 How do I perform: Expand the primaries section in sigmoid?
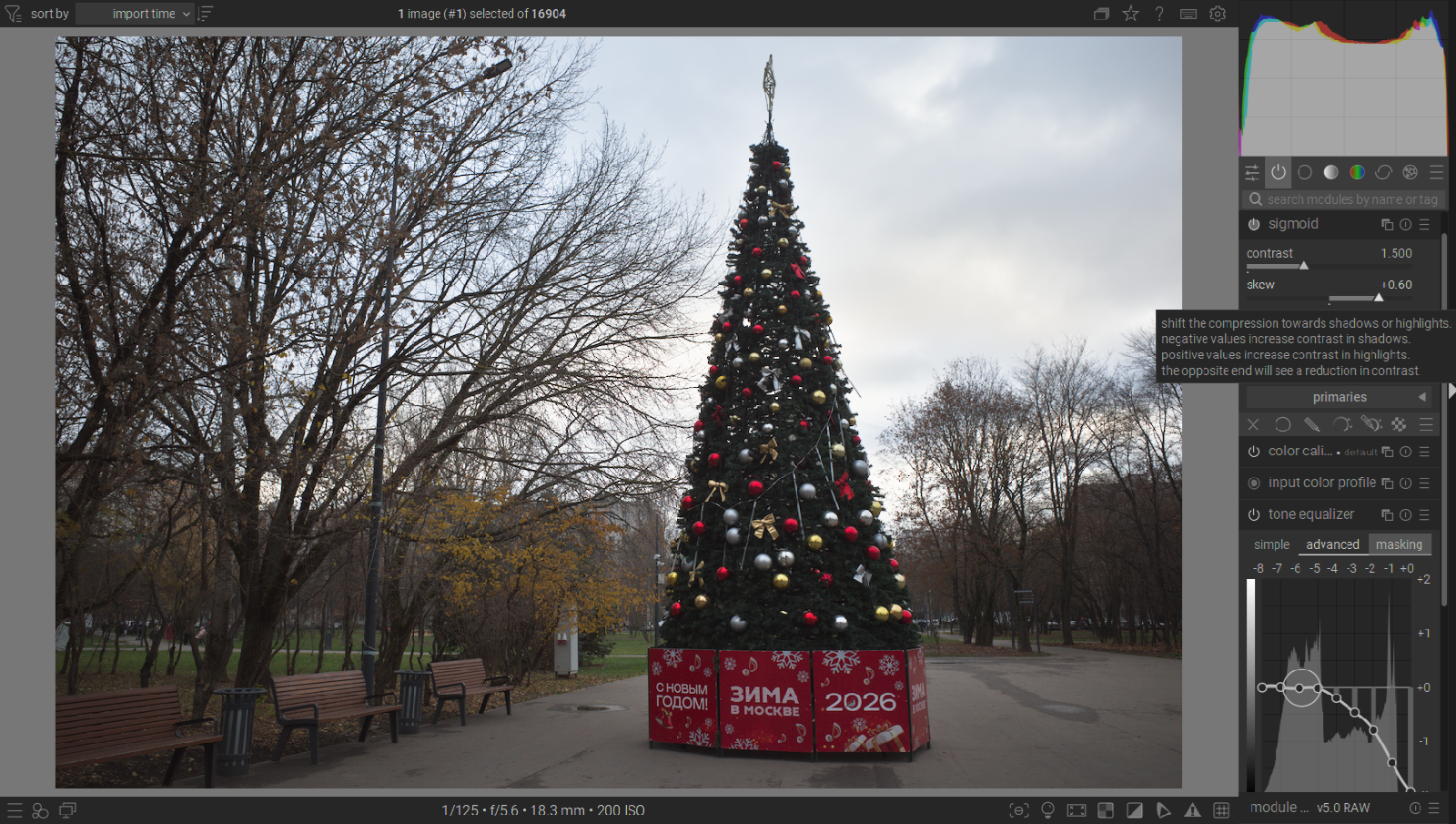click(x=1339, y=397)
